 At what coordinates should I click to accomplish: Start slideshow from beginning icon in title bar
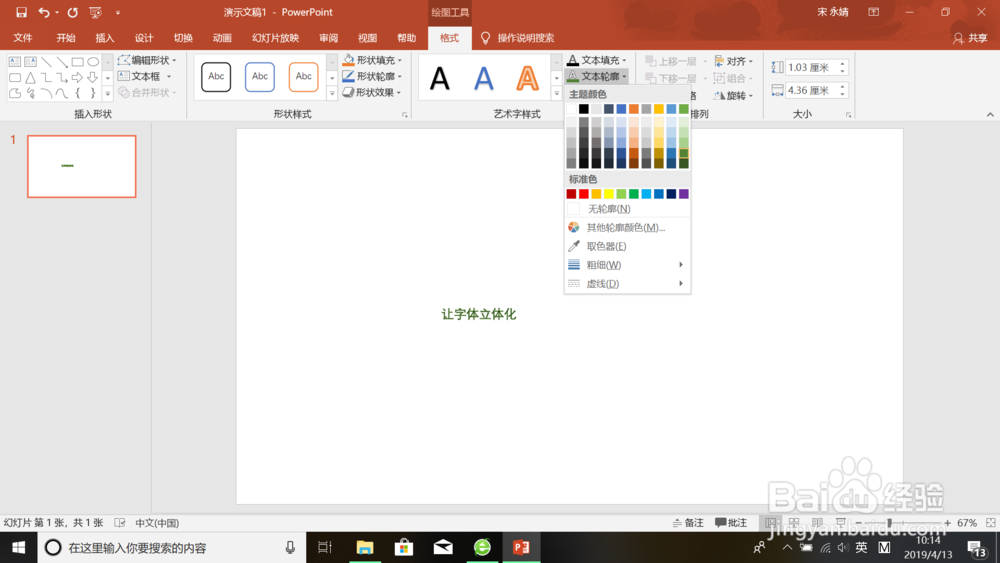(96, 12)
